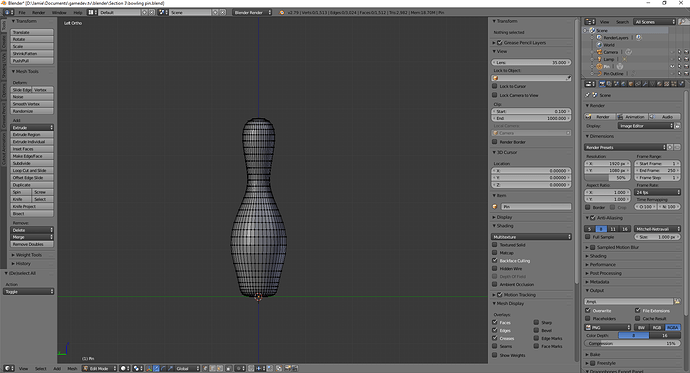690x373 pixels.
Task: Click the Inset Faces button
Action: [x=32, y=149]
